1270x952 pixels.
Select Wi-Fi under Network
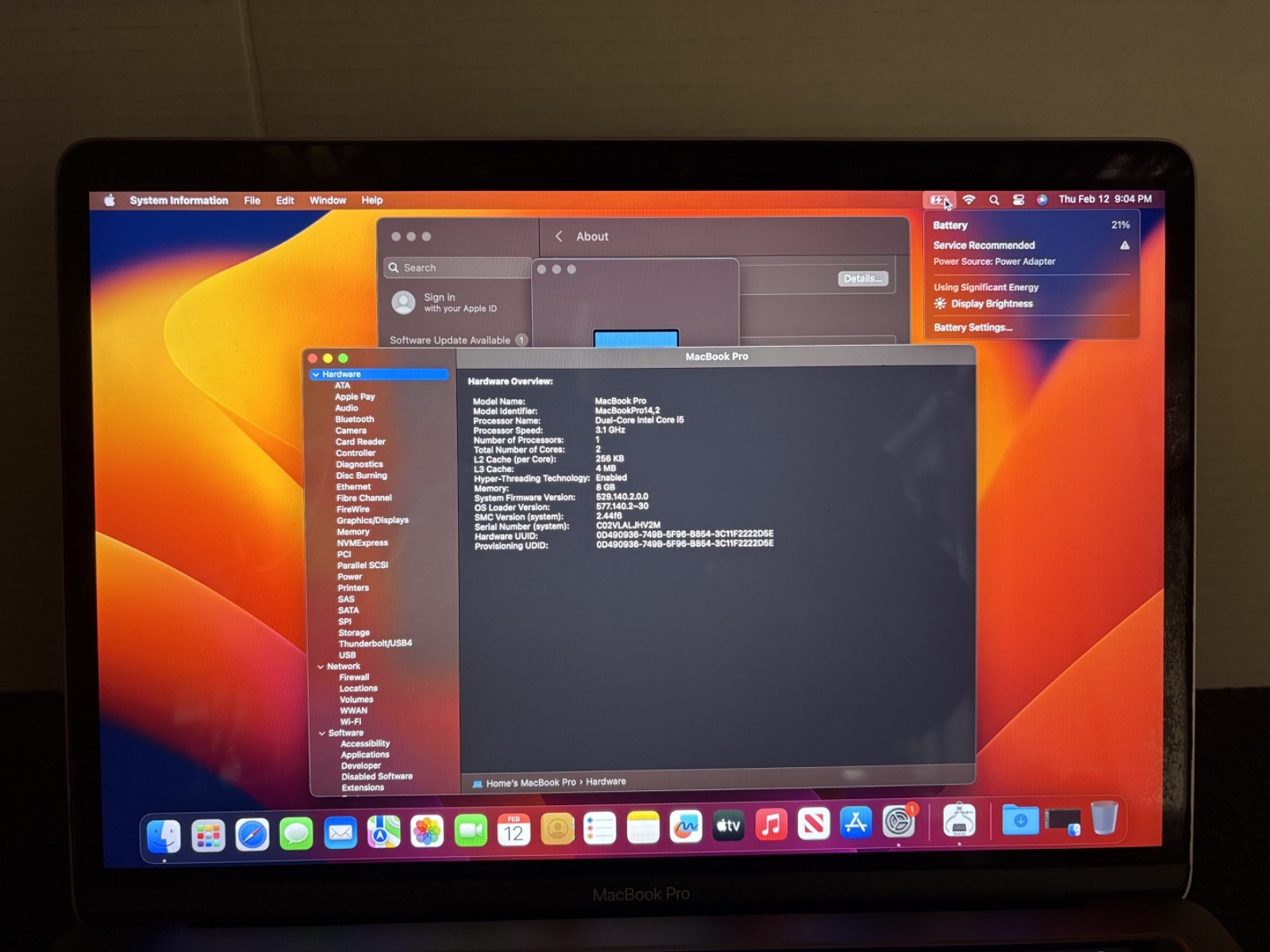coord(351,722)
